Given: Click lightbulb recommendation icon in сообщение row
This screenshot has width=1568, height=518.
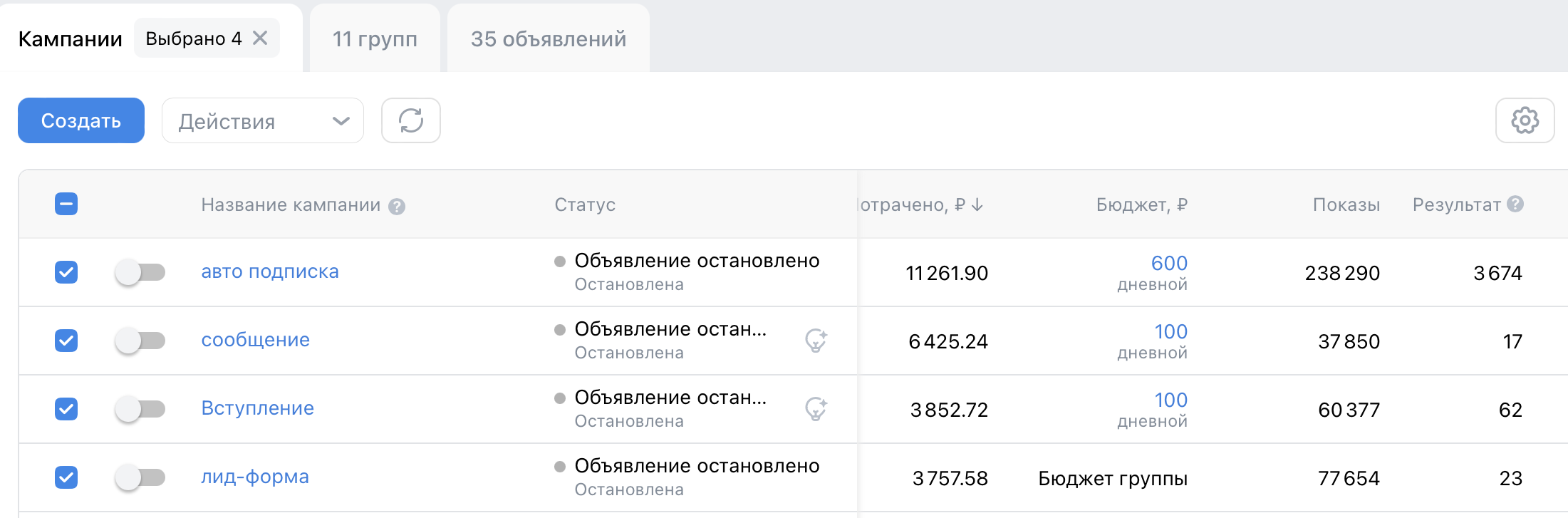Looking at the screenshot, I should pyautogui.click(x=816, y=341).
